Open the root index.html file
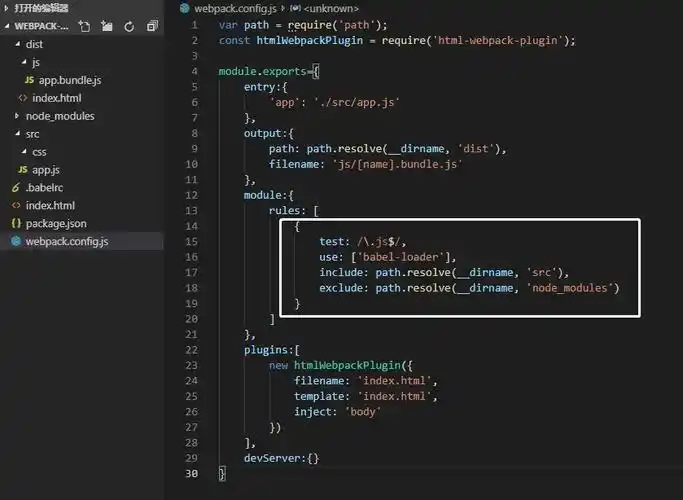 click(50, 206)
